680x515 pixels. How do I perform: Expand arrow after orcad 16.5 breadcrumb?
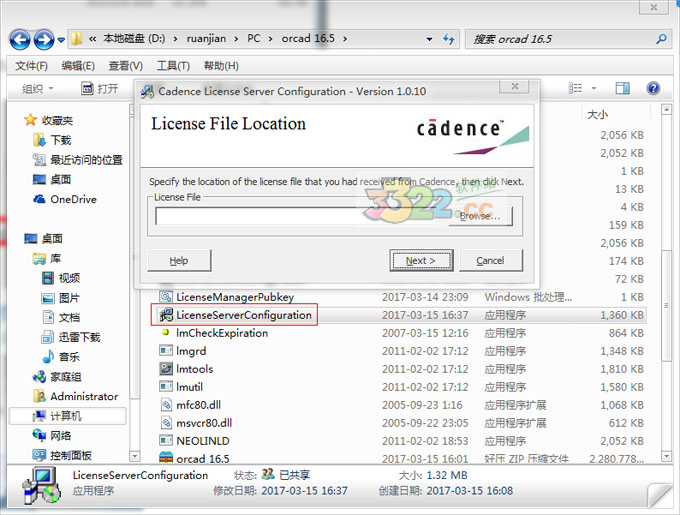click(345, 39)
